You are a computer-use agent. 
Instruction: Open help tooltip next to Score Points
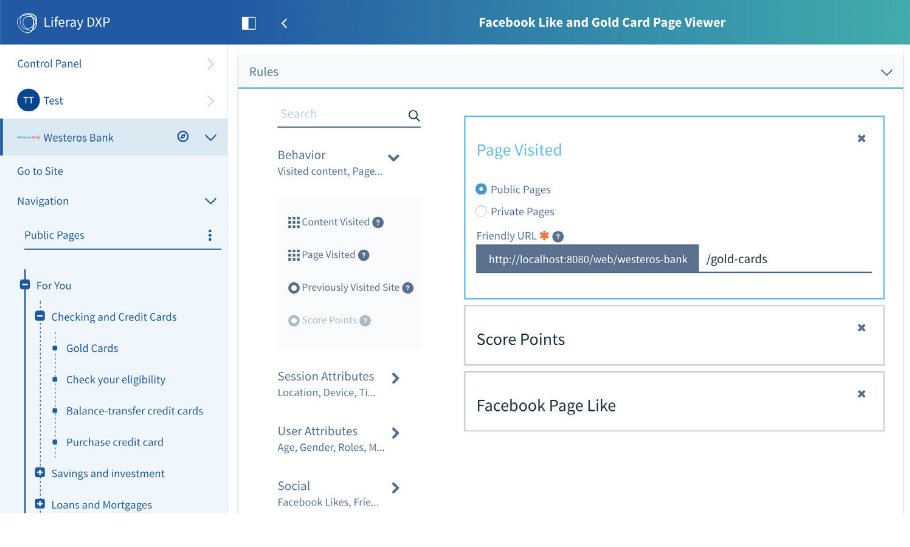pyautogui.click(x=365, y=320)
